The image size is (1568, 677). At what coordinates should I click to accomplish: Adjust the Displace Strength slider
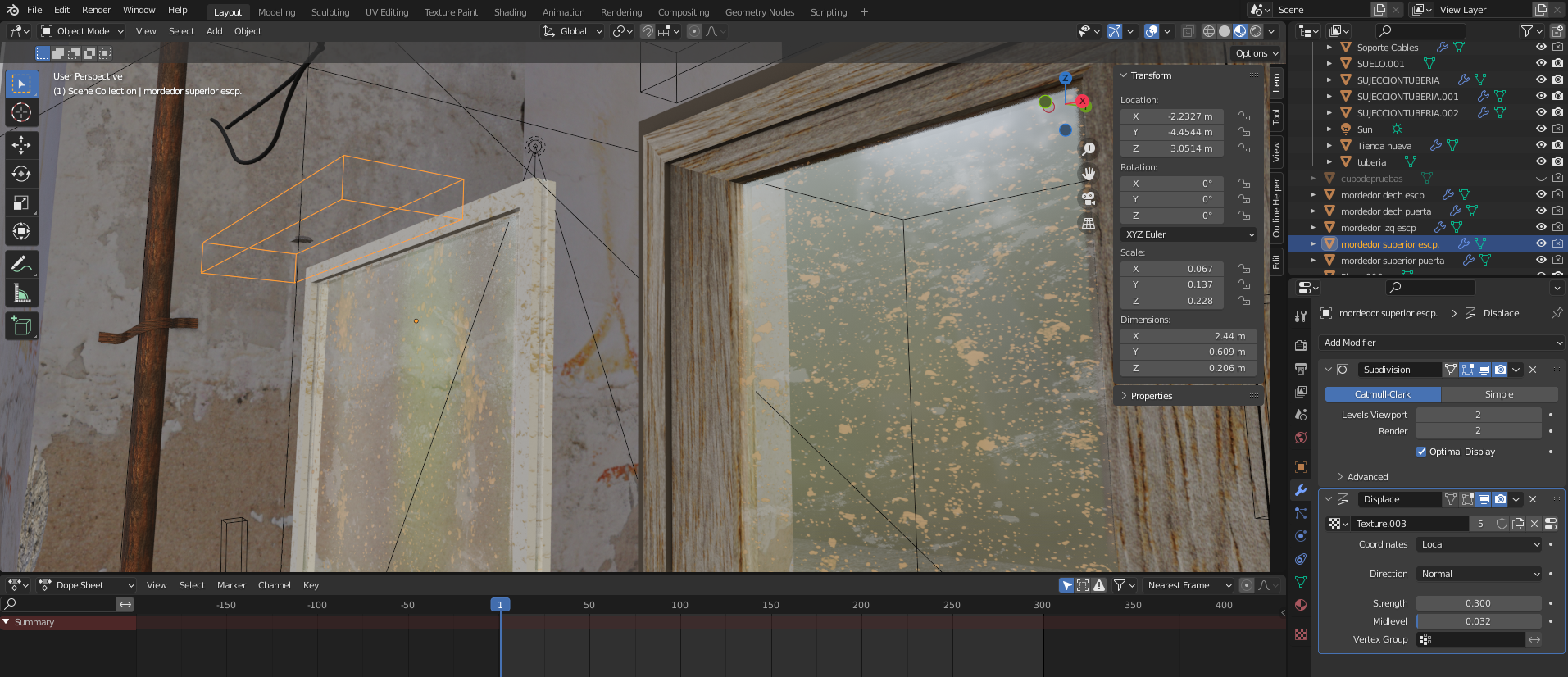(1479, 603)
